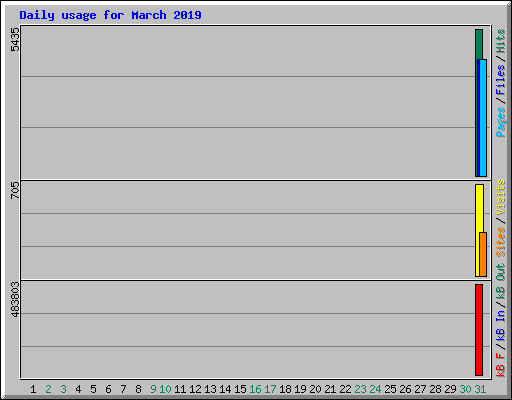Click day 19 on the x-axis

tap(300, 389)
